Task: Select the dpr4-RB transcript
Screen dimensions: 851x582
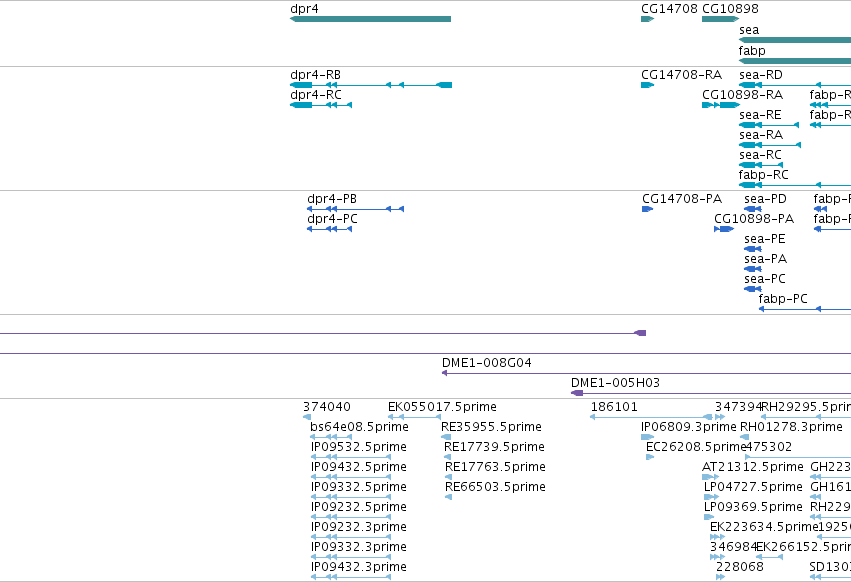Action: (x=371, y=85)
